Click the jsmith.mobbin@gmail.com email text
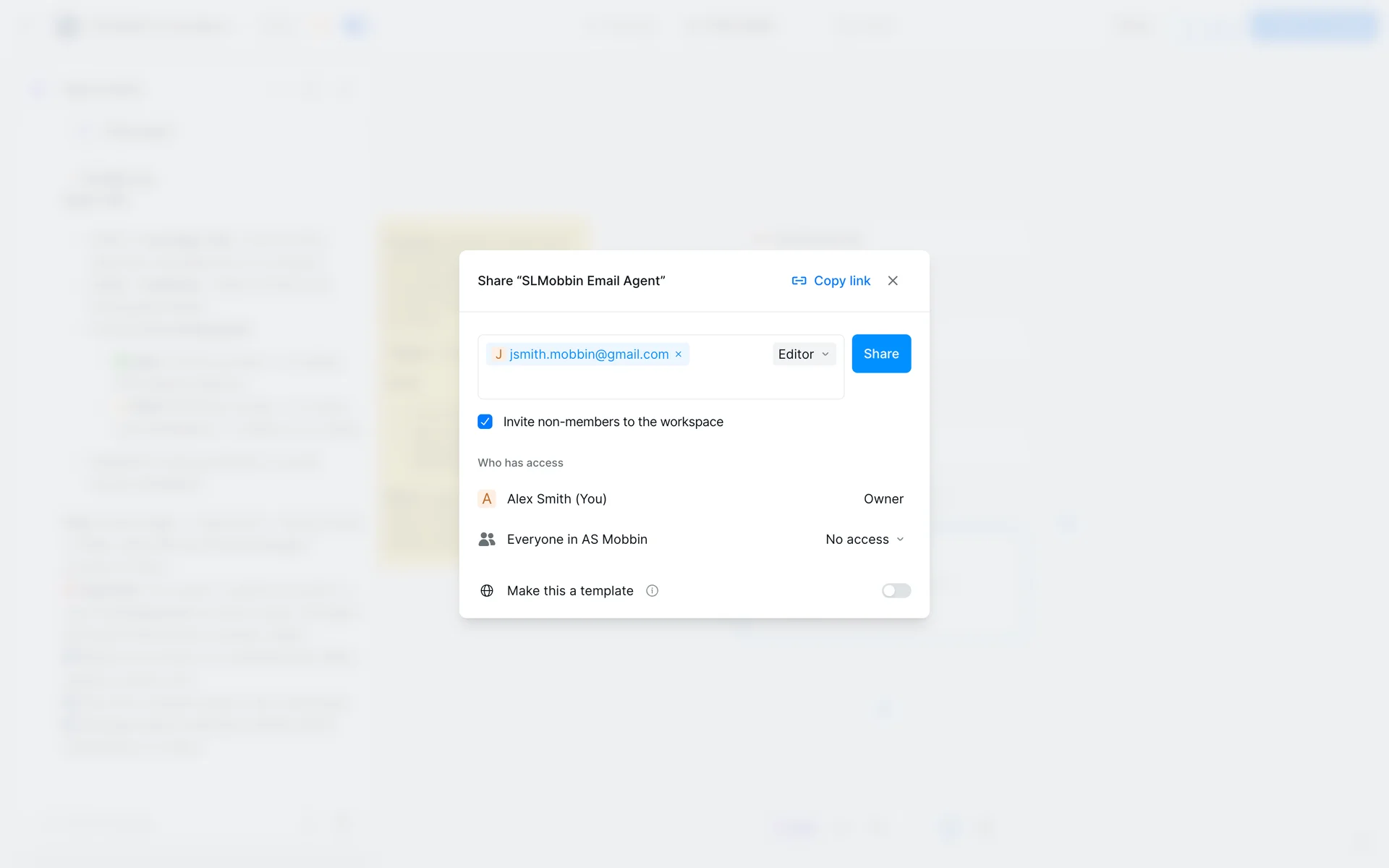This screenshot has height=868, width=1389. point(589,354)
